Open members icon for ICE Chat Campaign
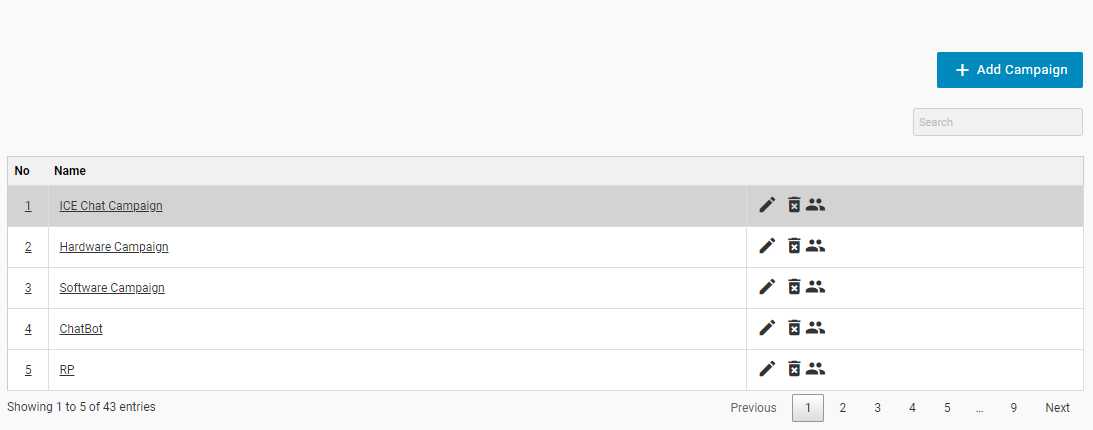 tap(816, 205)
